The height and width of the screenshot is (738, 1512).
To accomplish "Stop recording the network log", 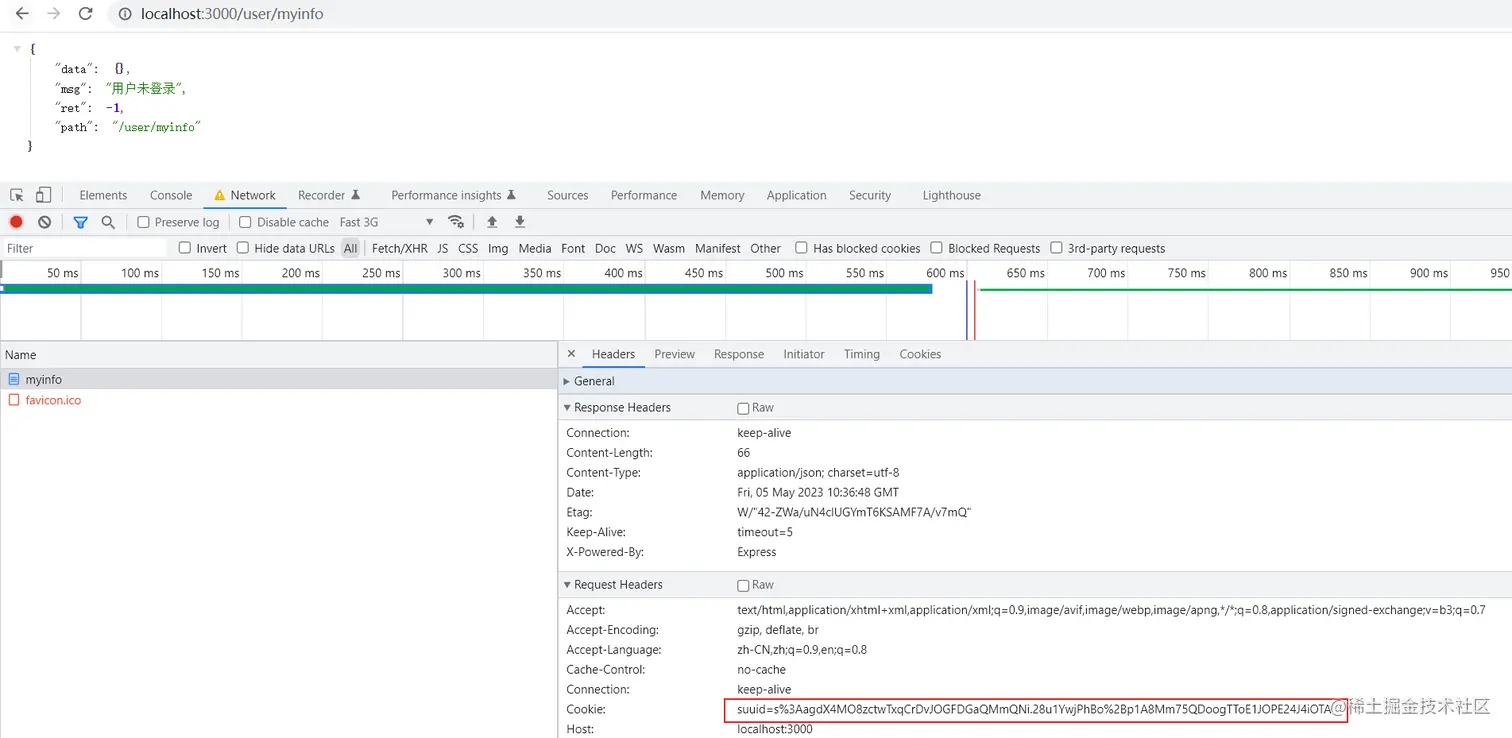I will (x=16, y=222).
